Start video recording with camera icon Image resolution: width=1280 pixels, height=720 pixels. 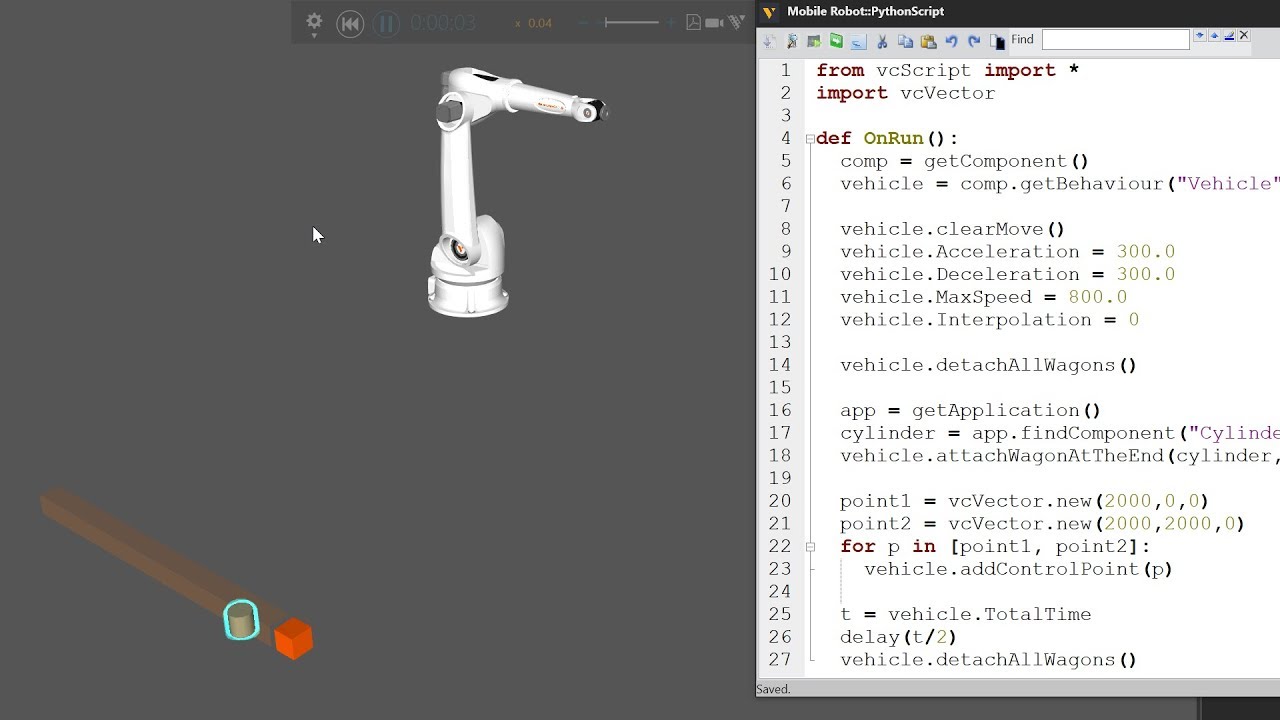point(714,22)
